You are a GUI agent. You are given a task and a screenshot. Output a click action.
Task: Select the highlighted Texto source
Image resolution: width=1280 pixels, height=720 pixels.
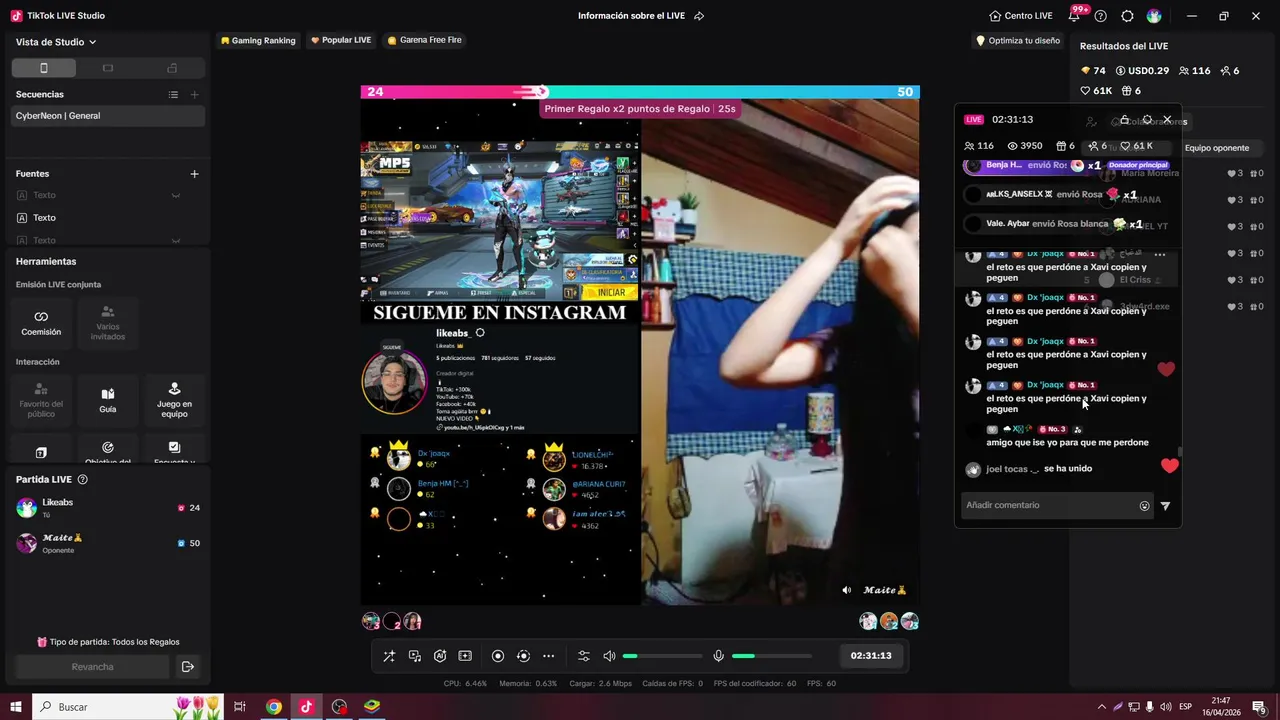point(108,218)
